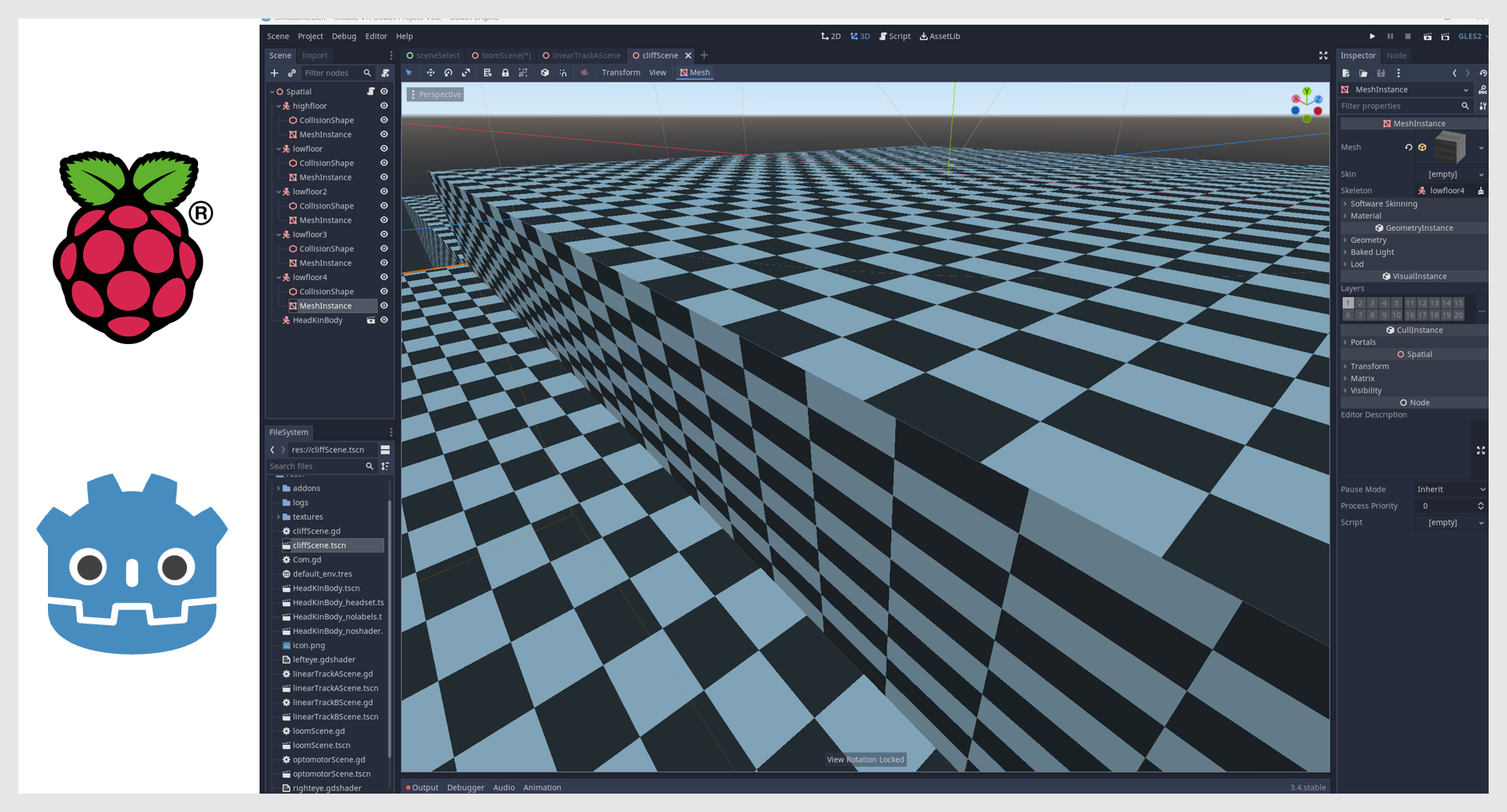This screenshot has width=1507, height=812.
Task: Click the Play custom scene clapperboard icon
Action: click(1445, 37)
